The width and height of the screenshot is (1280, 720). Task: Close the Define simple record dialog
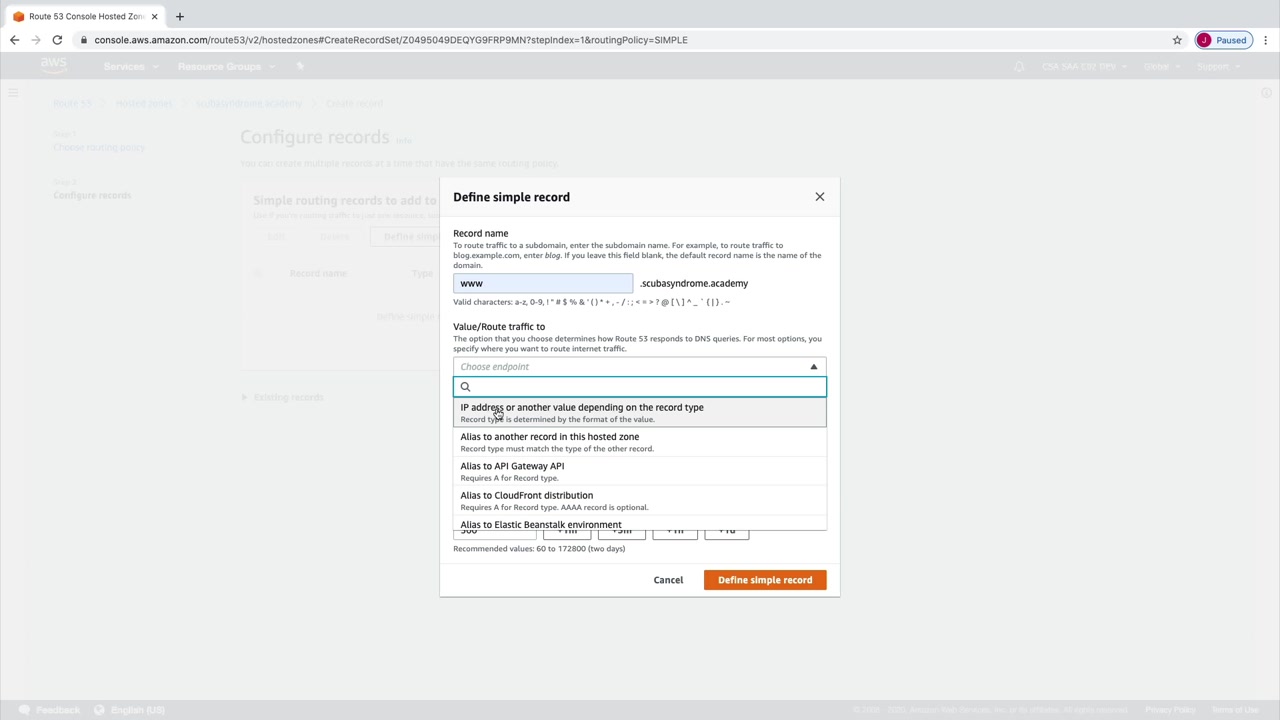[820, 197]
